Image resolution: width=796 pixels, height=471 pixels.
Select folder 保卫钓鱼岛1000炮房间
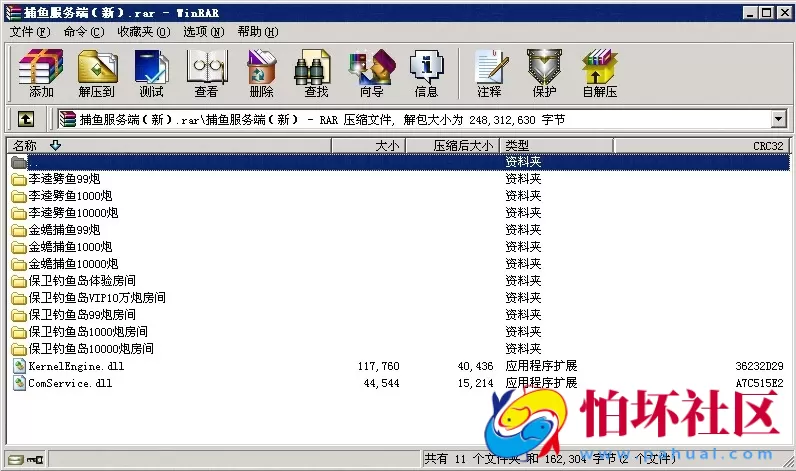coord(88,332)
